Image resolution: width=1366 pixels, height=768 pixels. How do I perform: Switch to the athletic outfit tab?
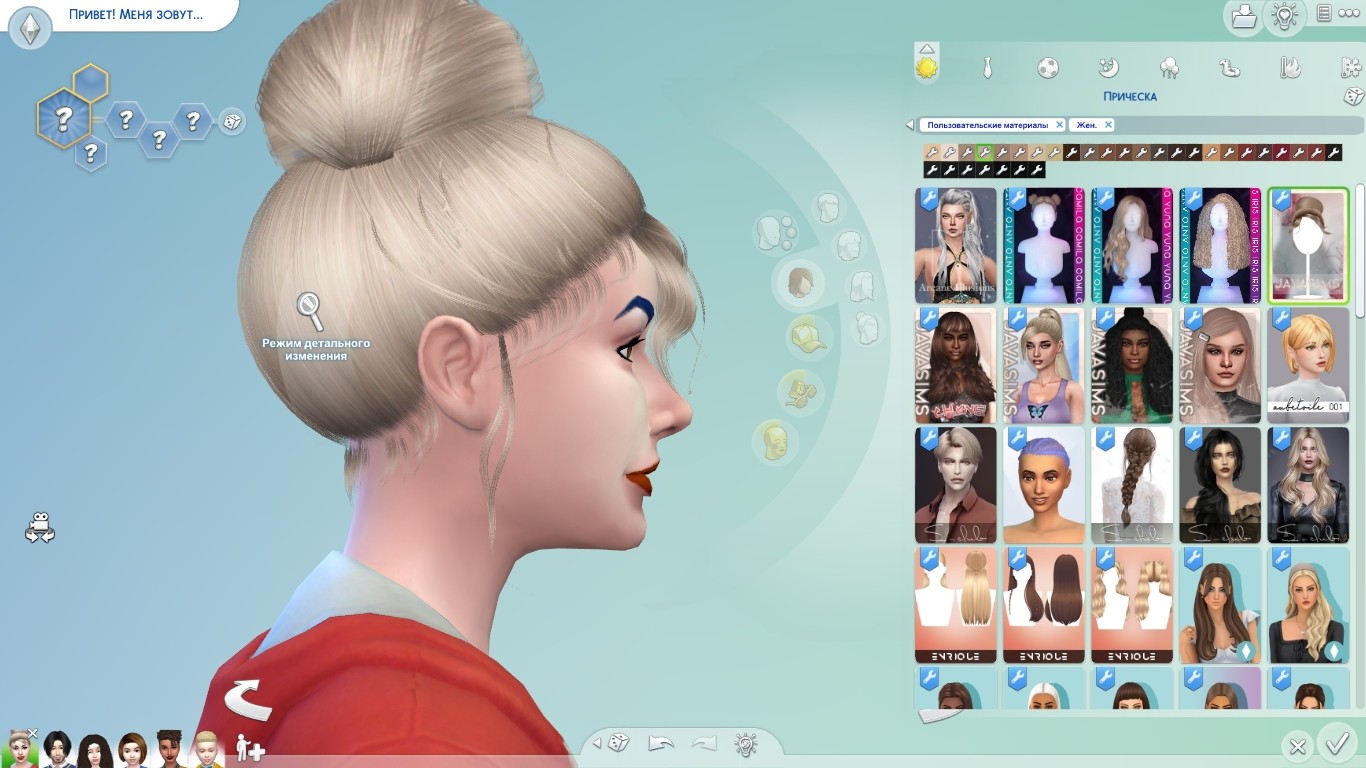pyautogui.click(x=1047, y=68)
